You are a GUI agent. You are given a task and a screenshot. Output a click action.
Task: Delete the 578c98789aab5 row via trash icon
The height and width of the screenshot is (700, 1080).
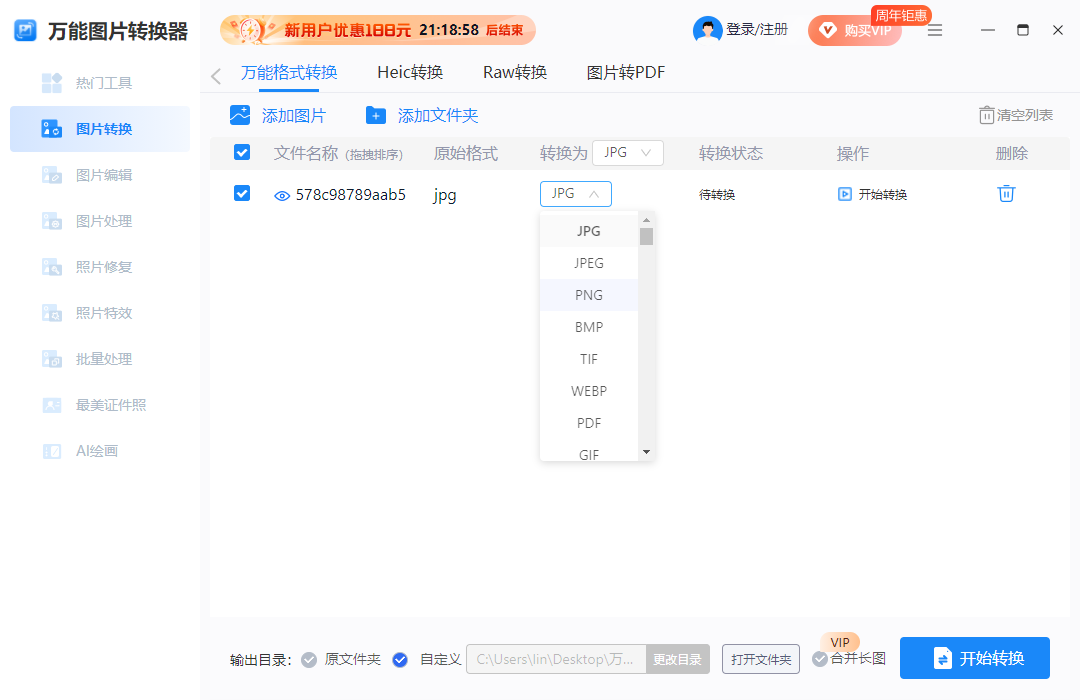tap(1006, 194)
